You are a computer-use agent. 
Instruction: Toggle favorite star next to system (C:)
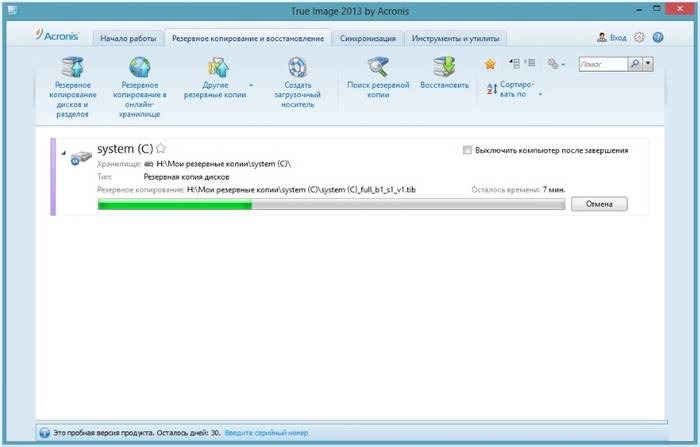pos(160,149)
